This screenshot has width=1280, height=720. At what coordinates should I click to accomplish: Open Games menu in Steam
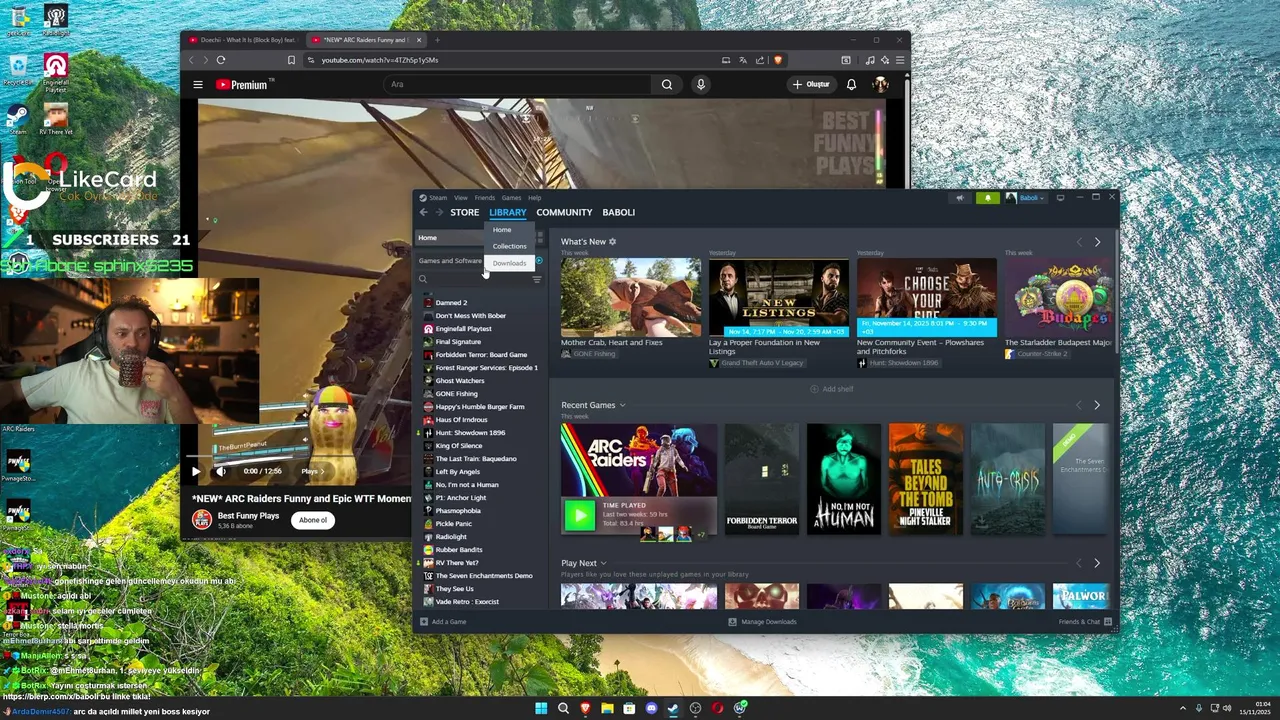tap(511, 198)
